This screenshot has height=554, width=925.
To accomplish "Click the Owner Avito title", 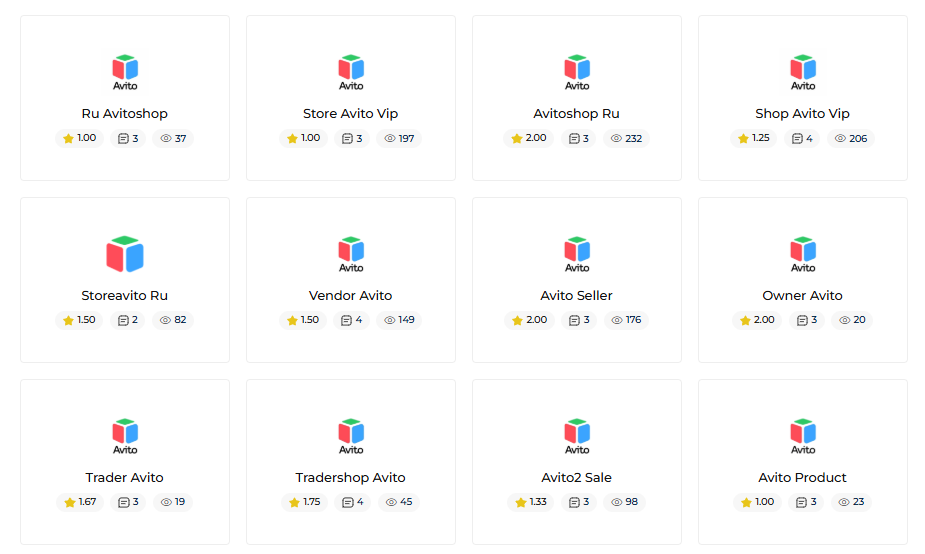I will point(802,296).
